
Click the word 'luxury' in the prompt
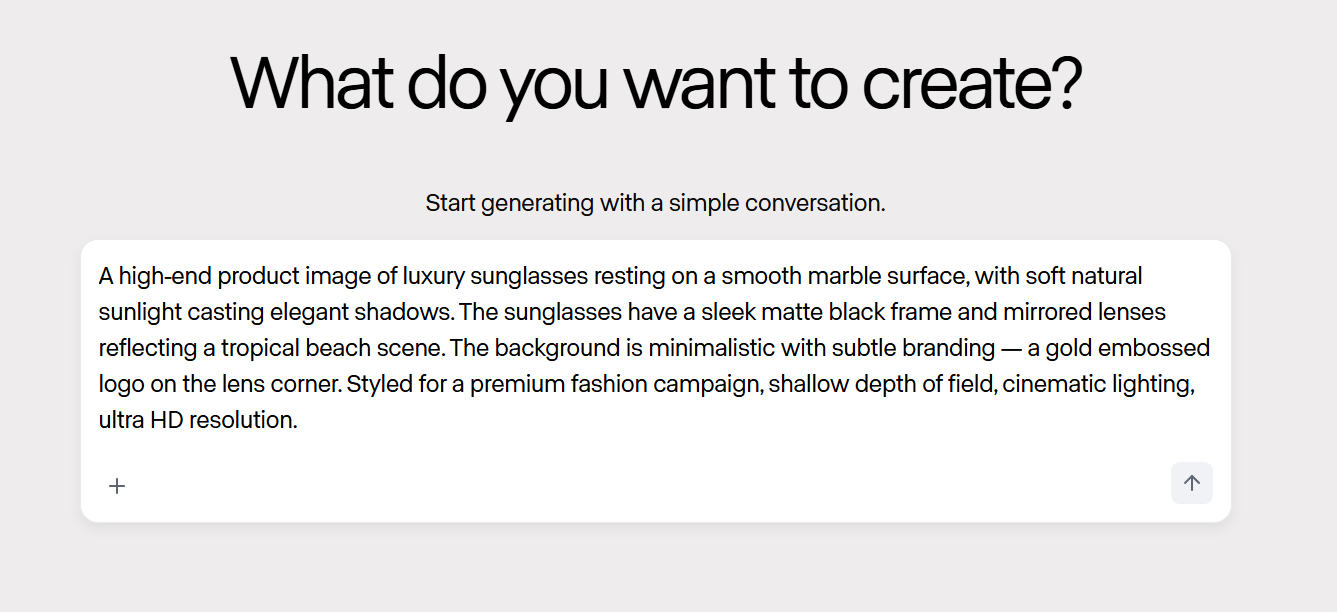[435, 276]
